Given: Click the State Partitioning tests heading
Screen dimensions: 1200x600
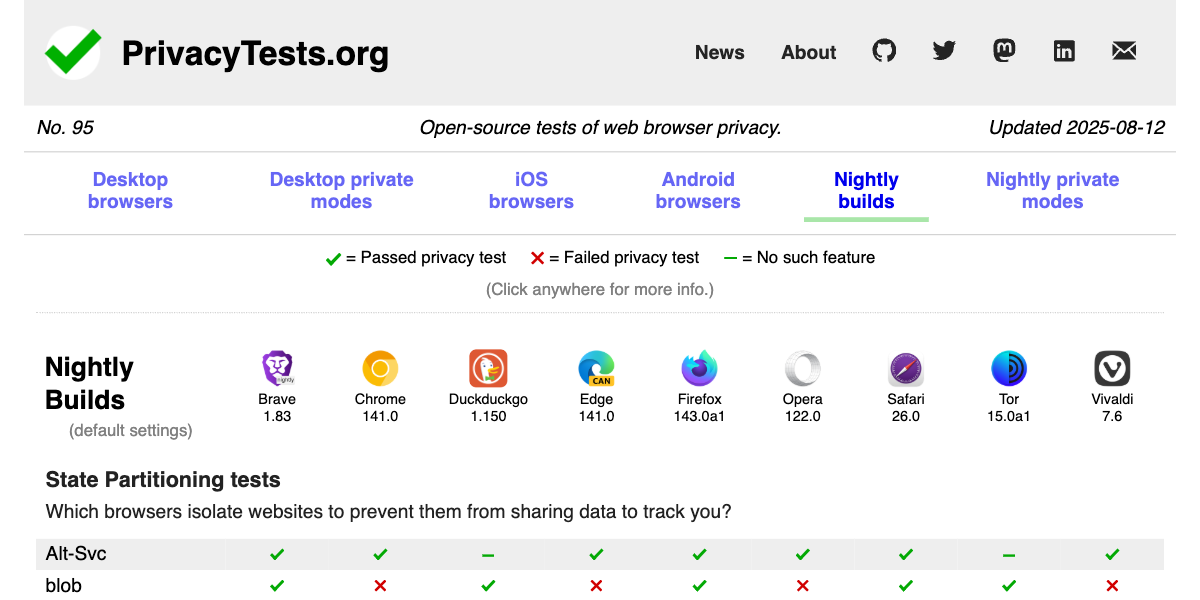Looking at the screenshot, I should click(163, 480).
